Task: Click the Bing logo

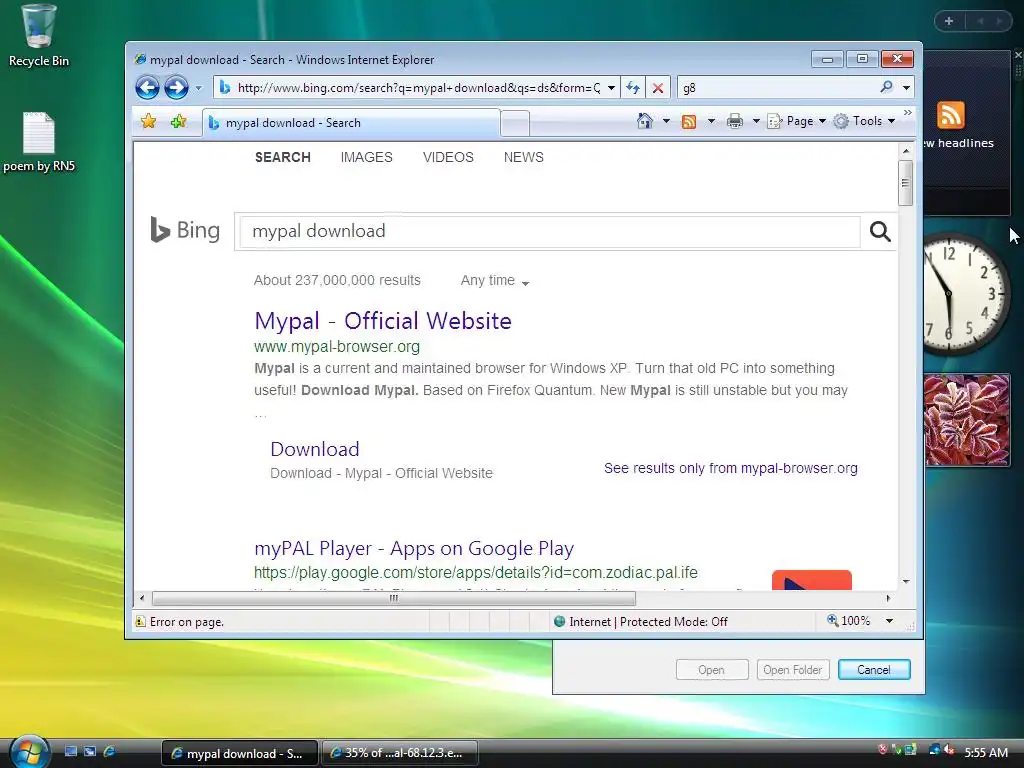Action: pyautogui.click(x=185, y=230)
